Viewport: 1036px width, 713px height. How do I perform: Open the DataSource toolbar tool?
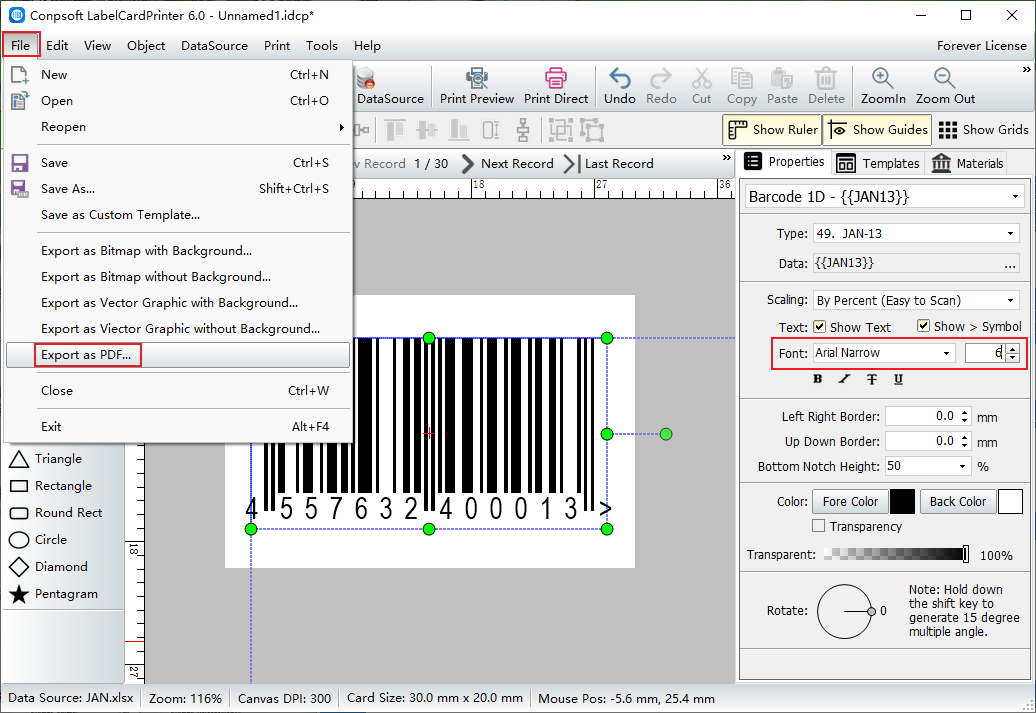click(390, 87)
